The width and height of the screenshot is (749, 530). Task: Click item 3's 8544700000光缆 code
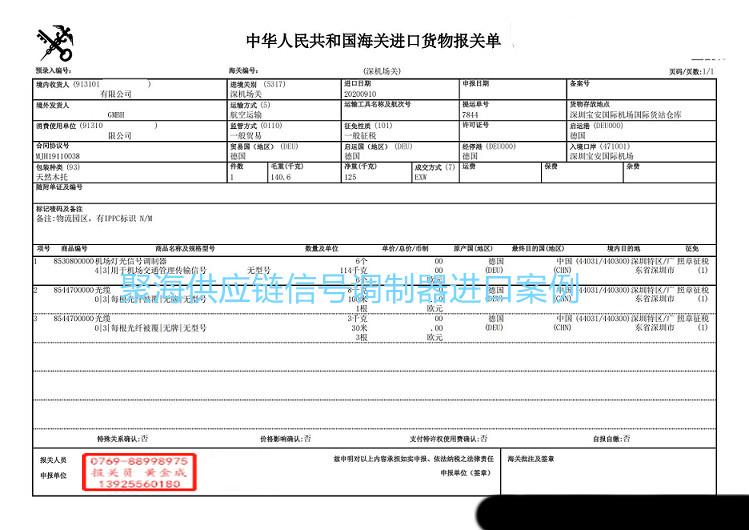82,318
